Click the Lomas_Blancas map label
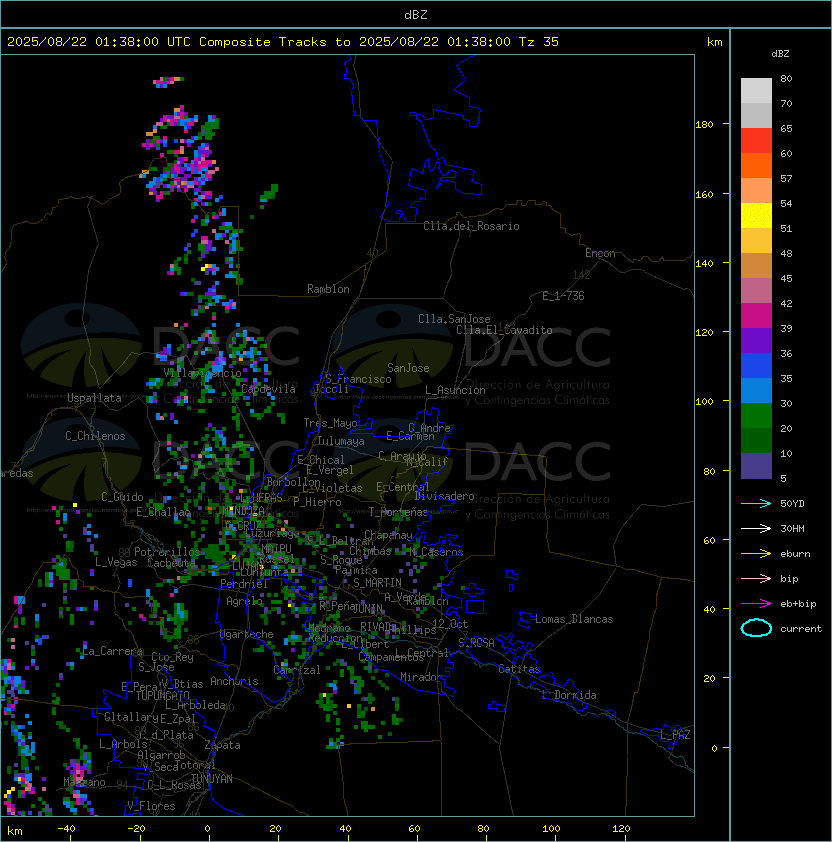832x842 pixels. pyautogui.click(x=574, y=619)
